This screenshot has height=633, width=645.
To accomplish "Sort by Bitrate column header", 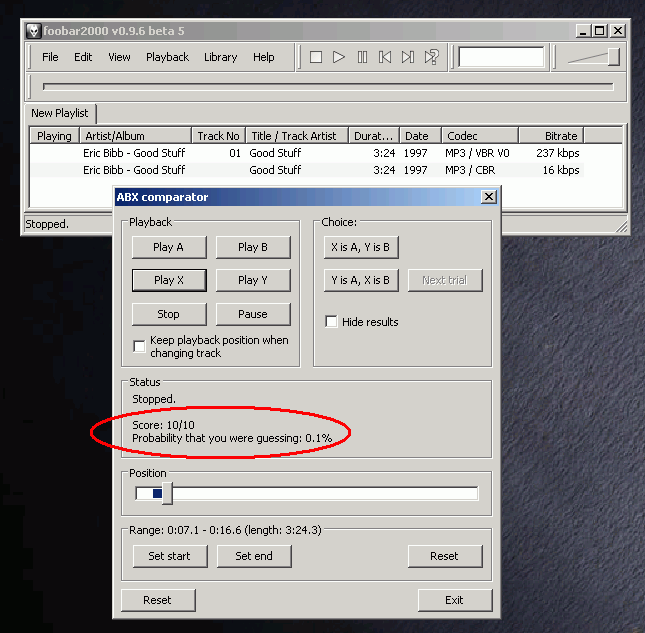I will [x=551, y=136].
